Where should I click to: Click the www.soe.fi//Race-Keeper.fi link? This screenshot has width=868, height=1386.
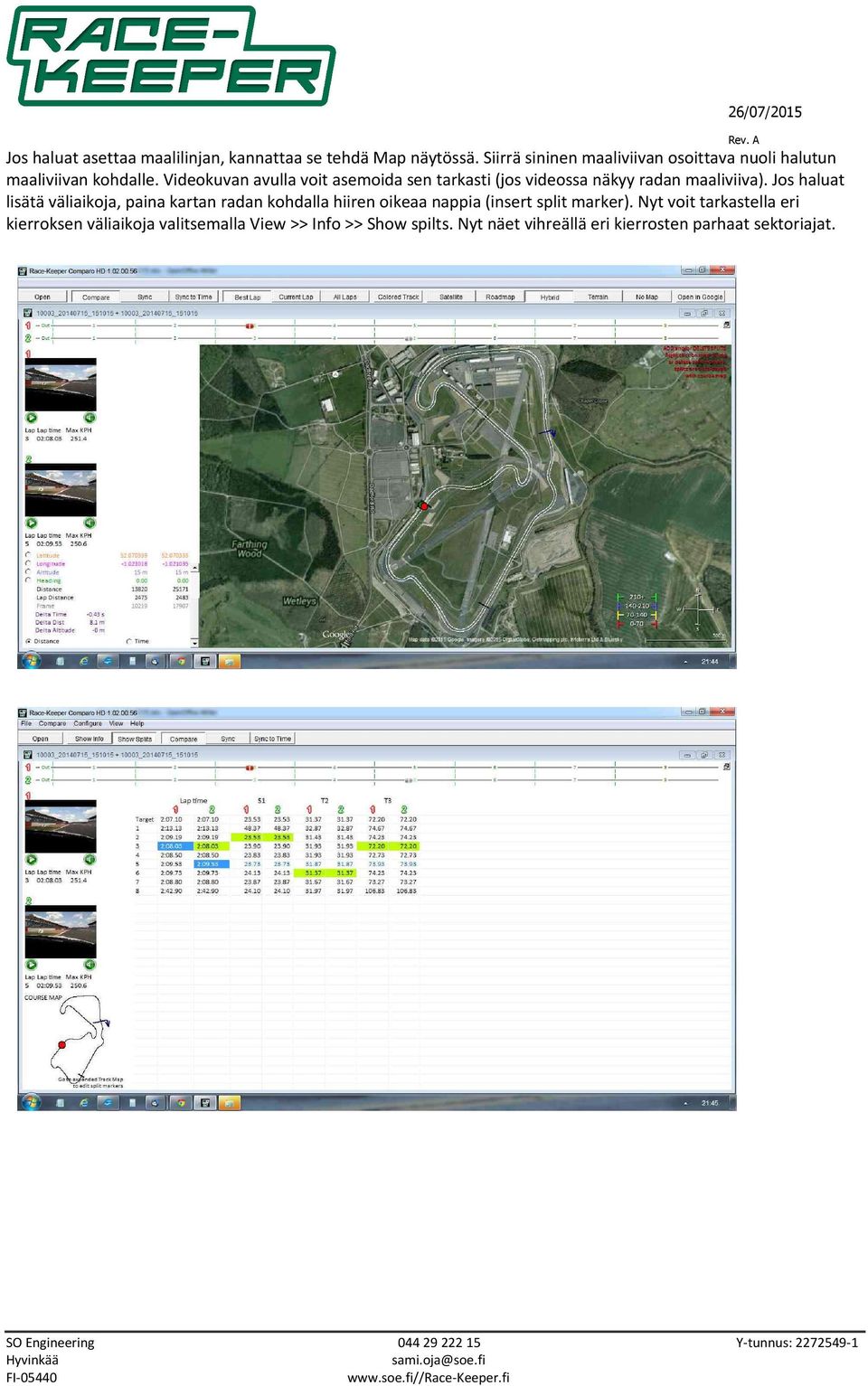tap(429, 1378)
